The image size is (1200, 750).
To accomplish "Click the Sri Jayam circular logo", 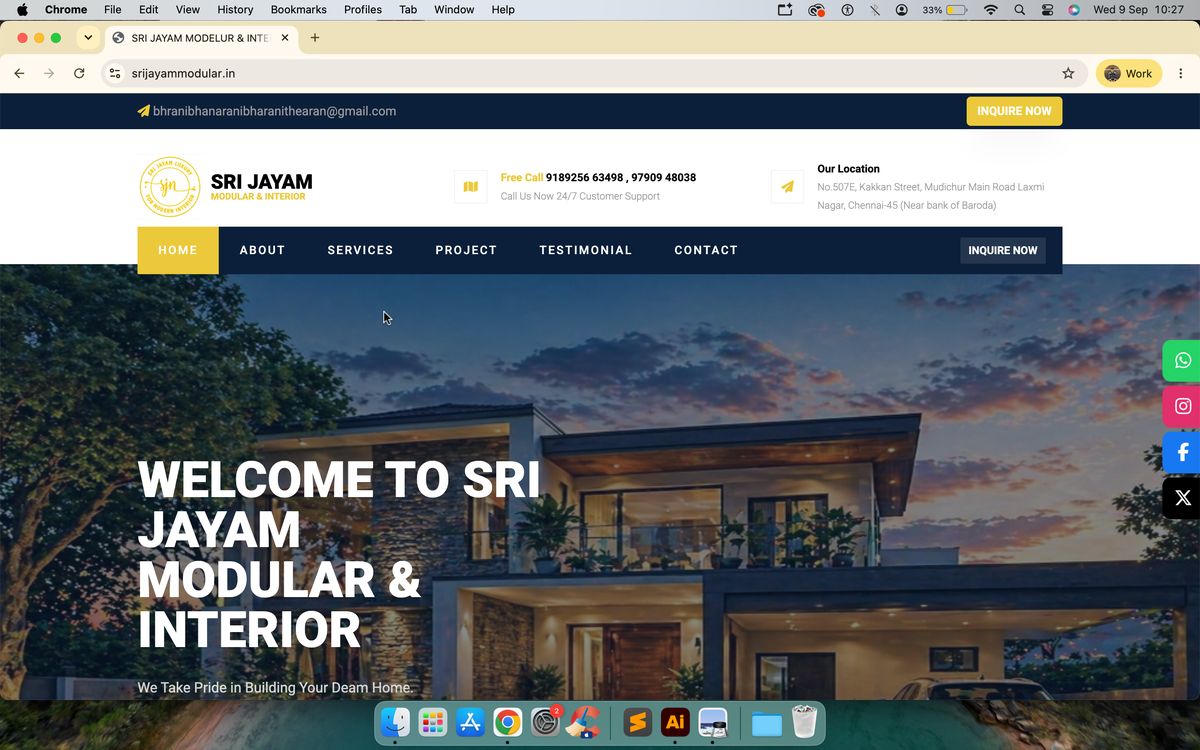I will (x=170, y=187).
